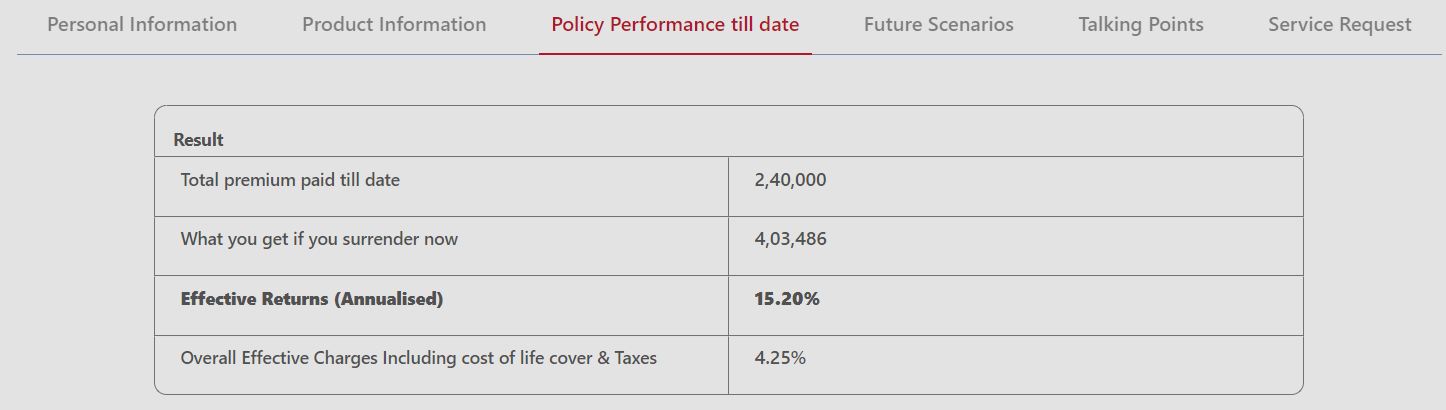Go to the Future Scenarios tab
1446x410 pixels.
click(938, 24)
